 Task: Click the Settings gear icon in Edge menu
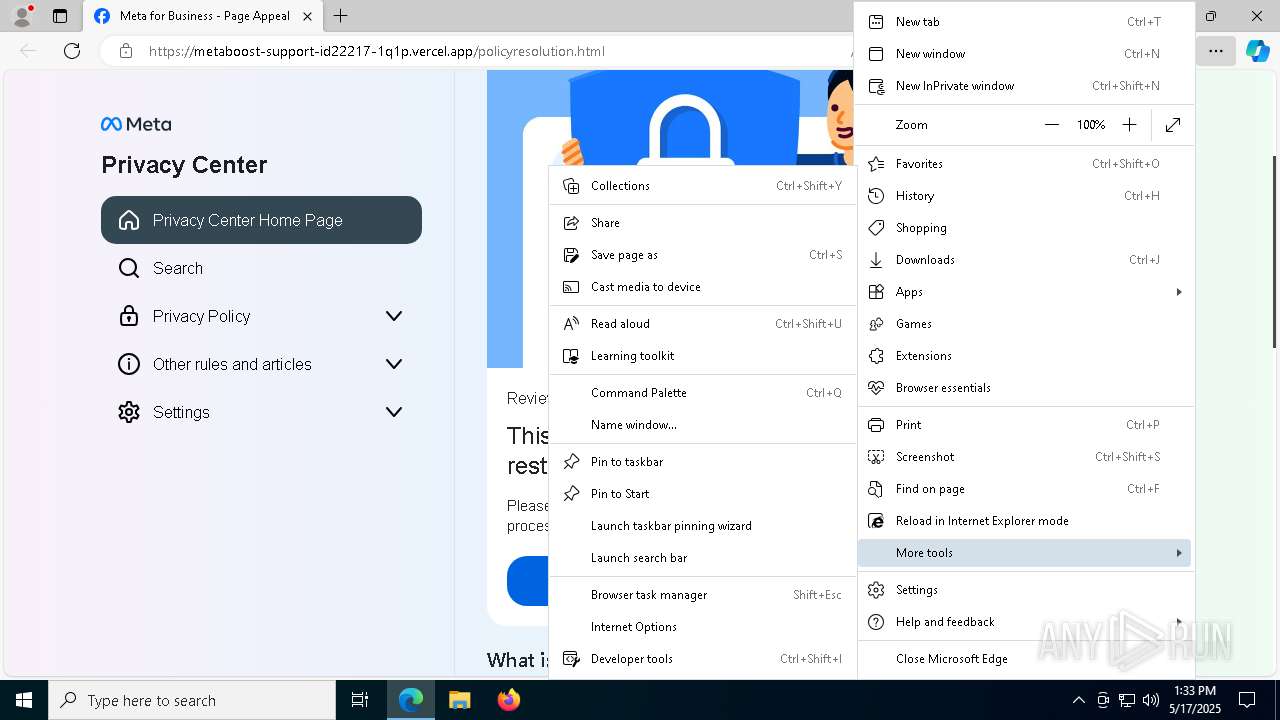(x=876, y=590)
